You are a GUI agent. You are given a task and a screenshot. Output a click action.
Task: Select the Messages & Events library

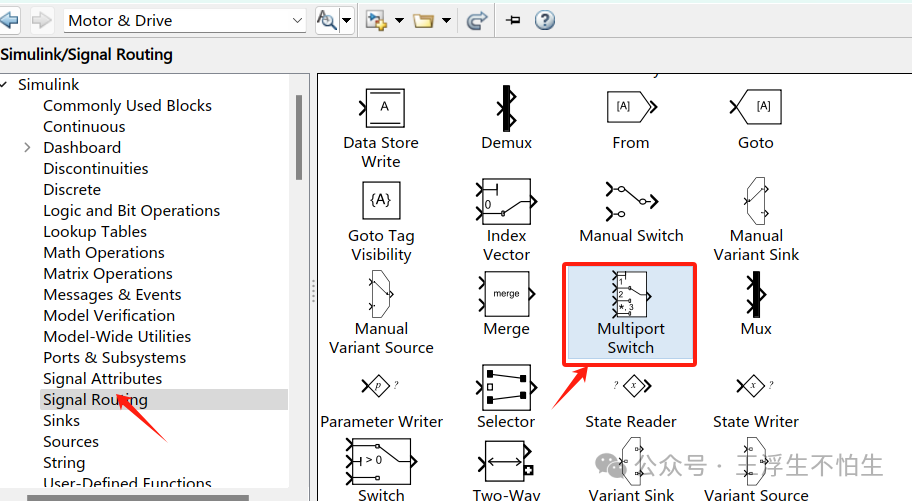(x=112, y=294)
